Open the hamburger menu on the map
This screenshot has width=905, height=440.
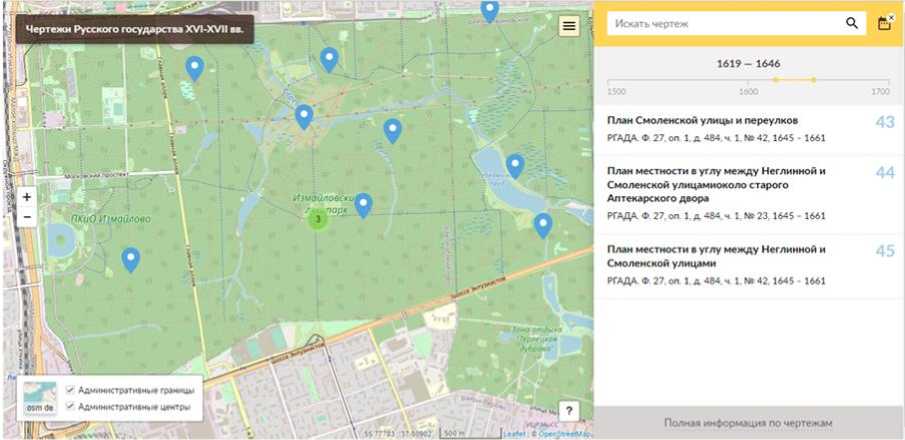569,26
